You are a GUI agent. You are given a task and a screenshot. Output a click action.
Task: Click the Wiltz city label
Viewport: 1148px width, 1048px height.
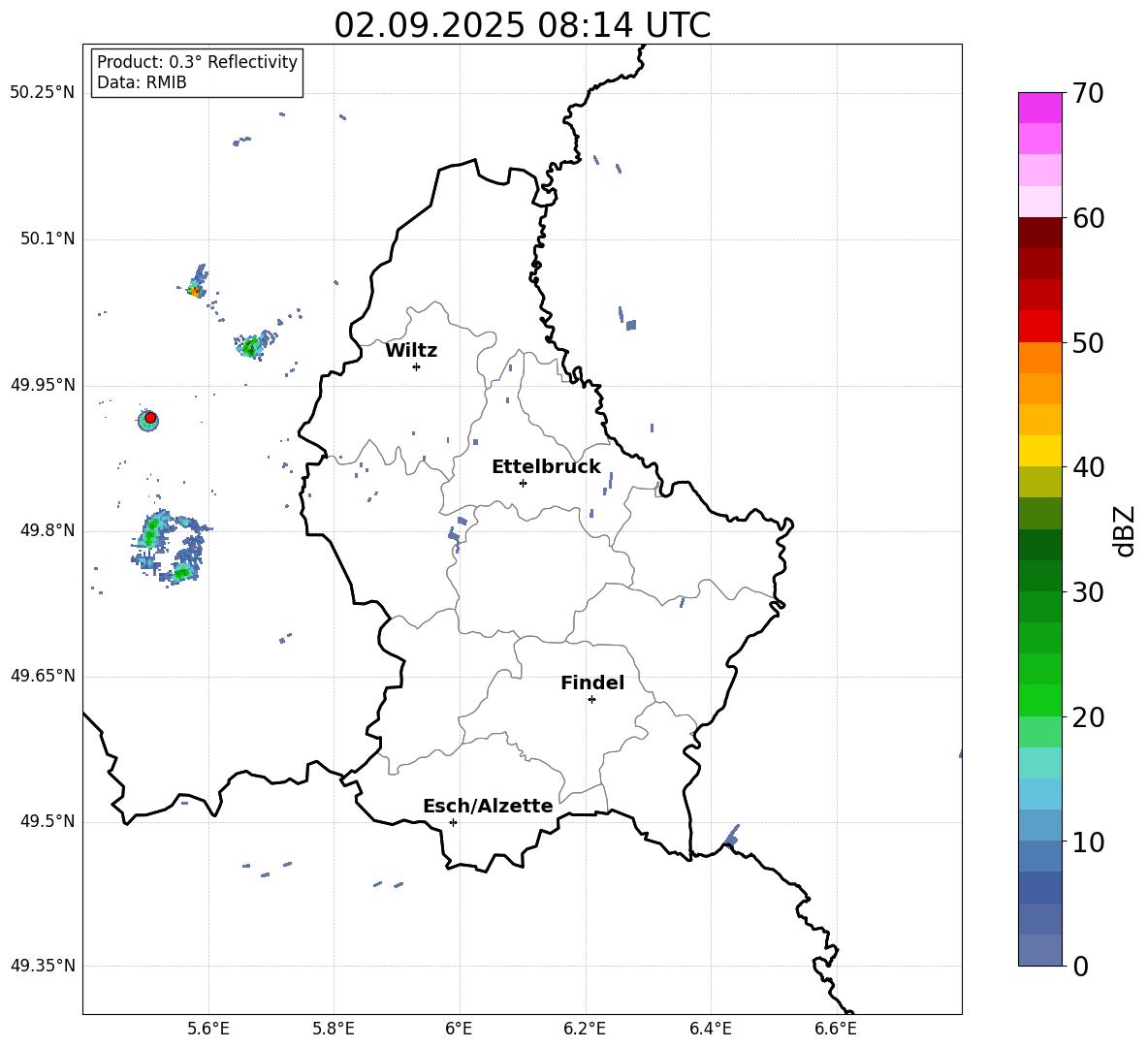click(411, 351)
